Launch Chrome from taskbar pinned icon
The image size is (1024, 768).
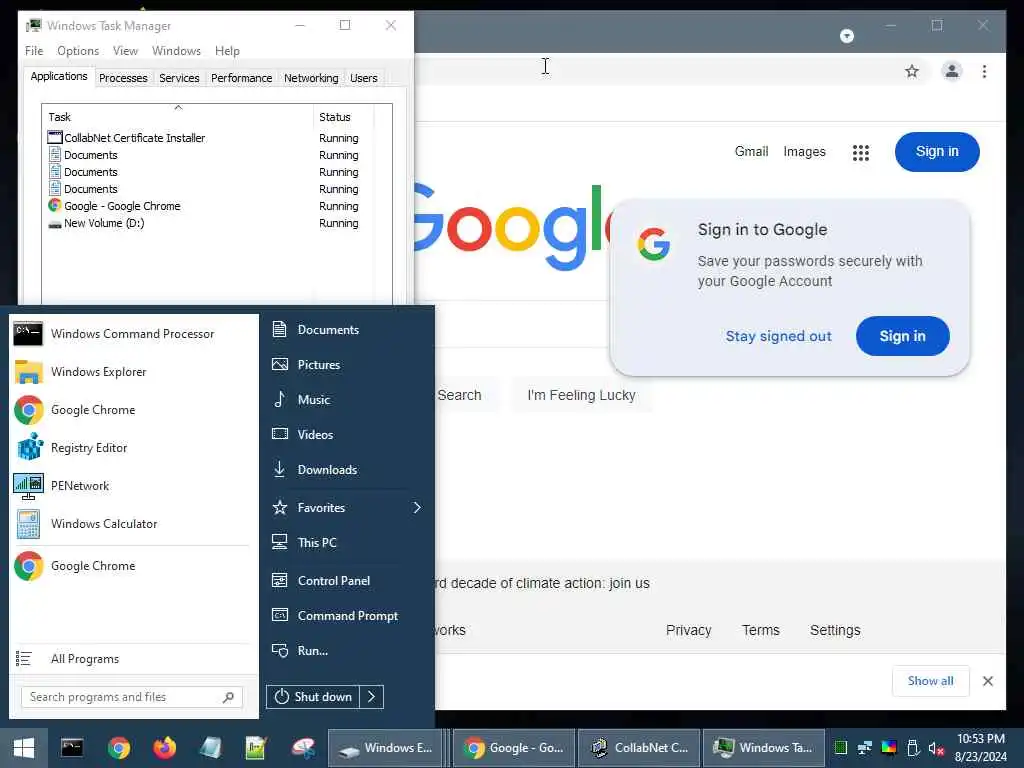tap(119, 748)
